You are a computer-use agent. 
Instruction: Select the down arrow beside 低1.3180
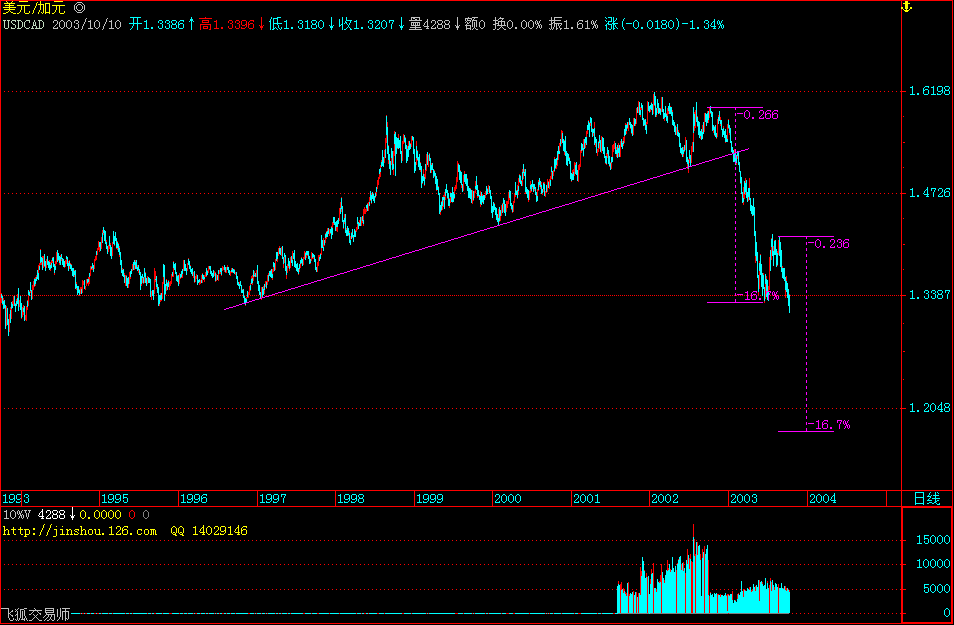pos(332,27)
